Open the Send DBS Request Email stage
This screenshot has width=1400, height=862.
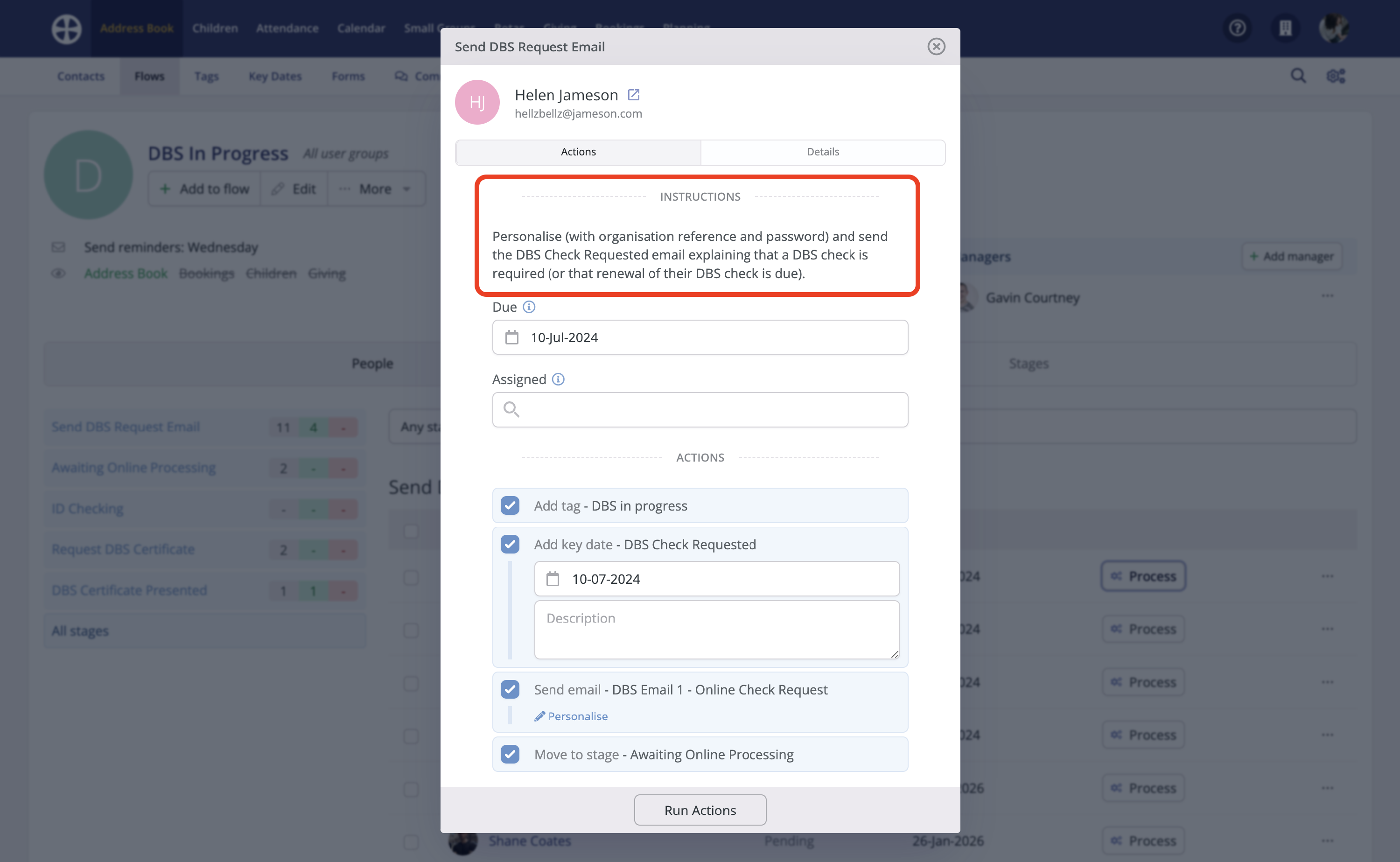(126, 427)
